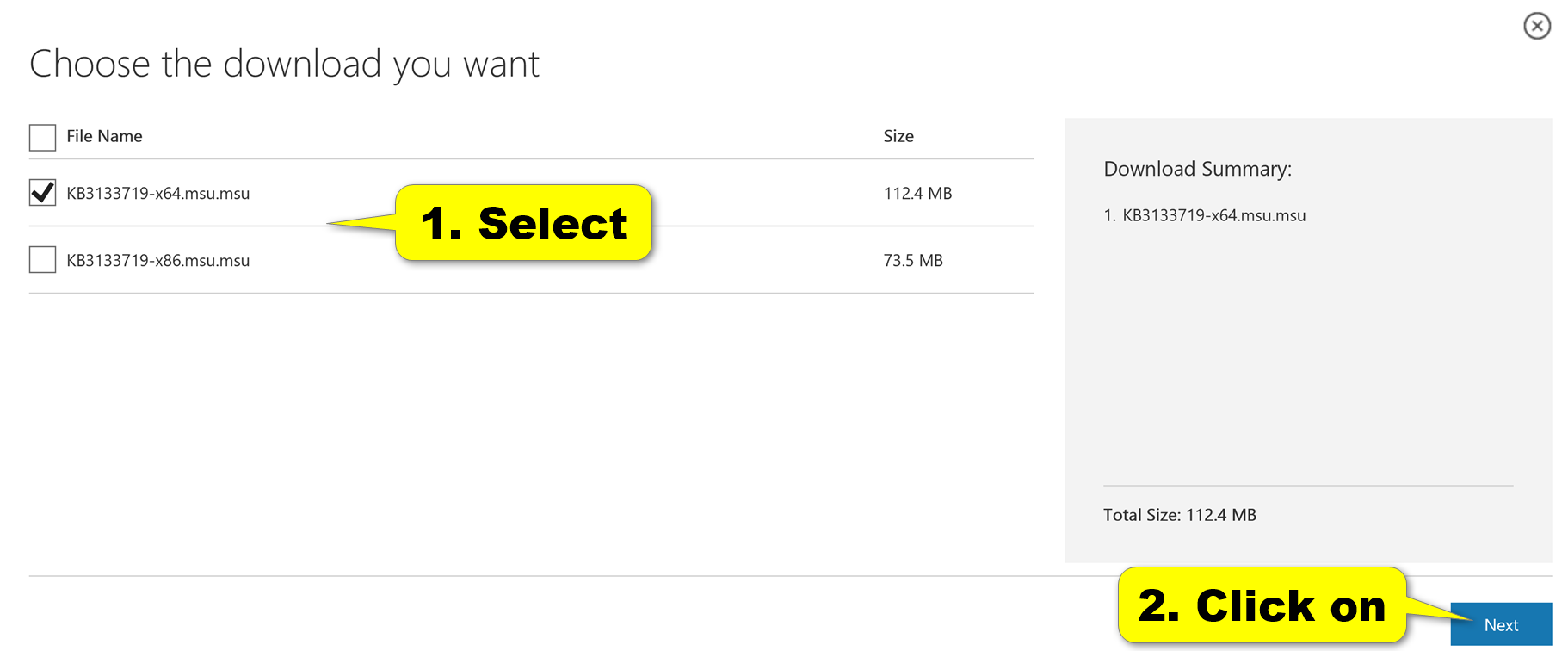
Task: Click the Choose the download you want title
Action: 285,64
